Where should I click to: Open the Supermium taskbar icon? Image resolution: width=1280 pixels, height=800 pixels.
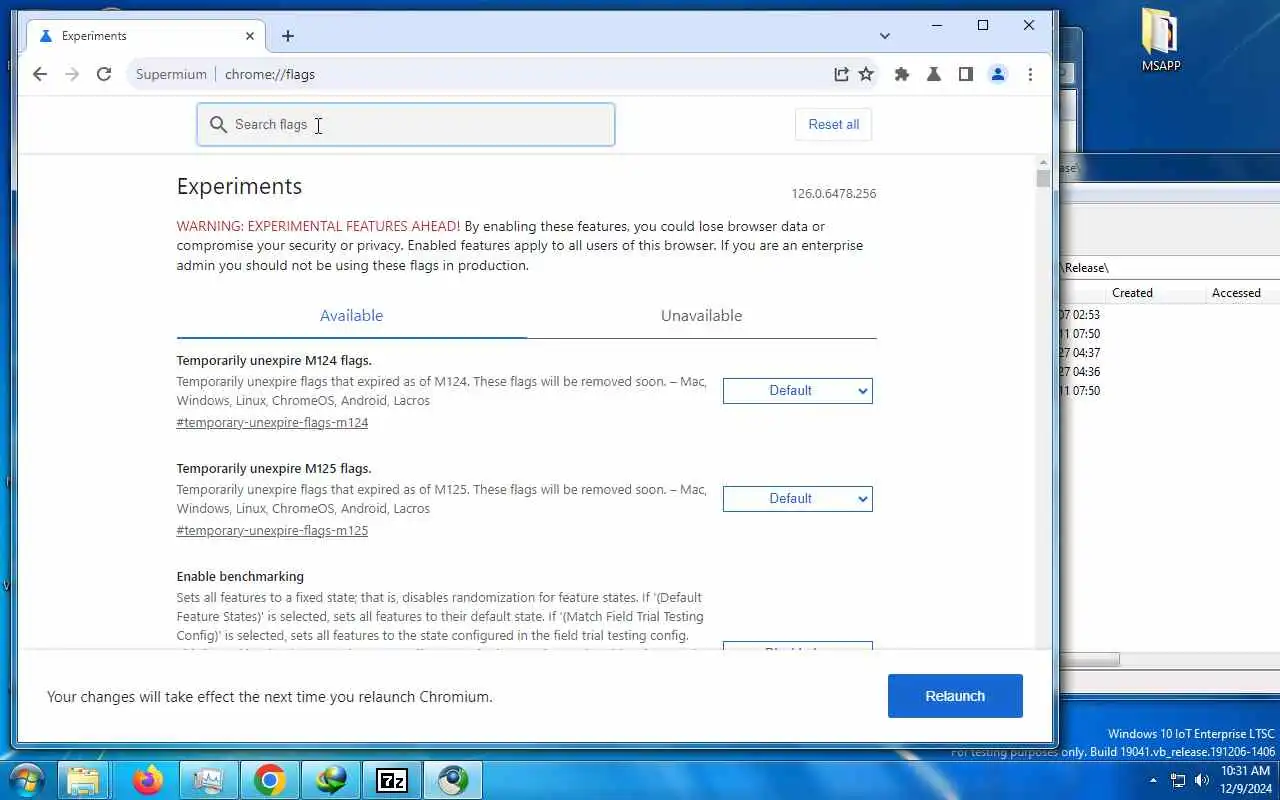(x=453, y=780)
